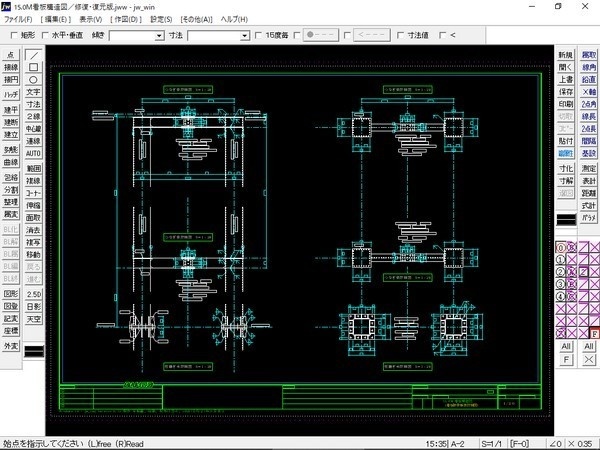Screen dimensions: 600x450
Task: Choose the 接線 tangent line tool
Action: point(11,67)
